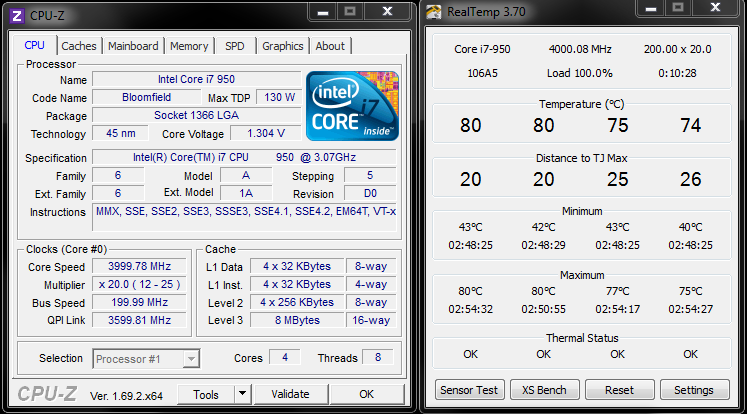This screenshot has height=414, width=747.
Task: Click Distance to TJ Max value '26'
Action: (691, 179)
